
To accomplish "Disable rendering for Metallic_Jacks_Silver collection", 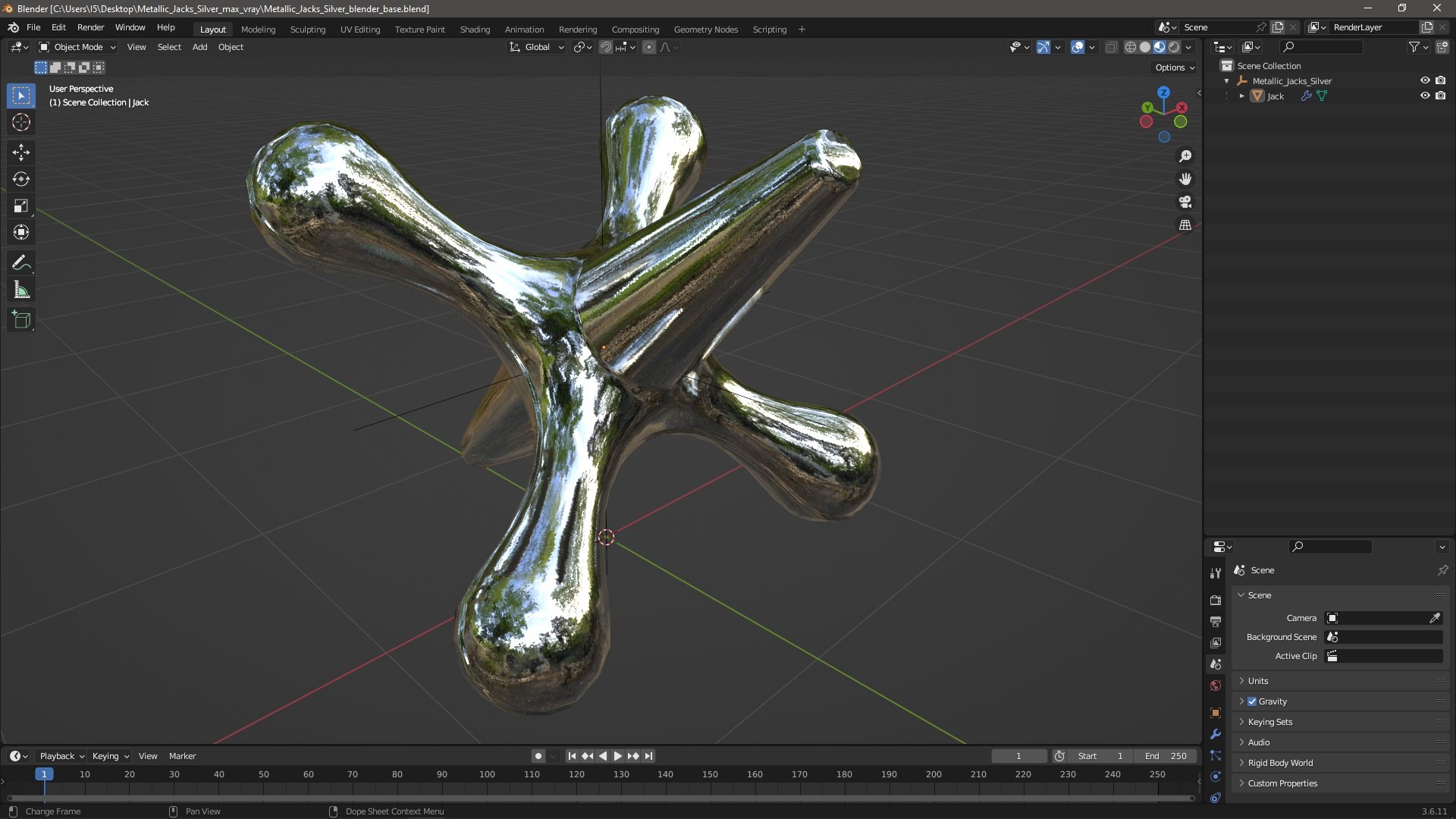I will click(x=1441, y=80).
